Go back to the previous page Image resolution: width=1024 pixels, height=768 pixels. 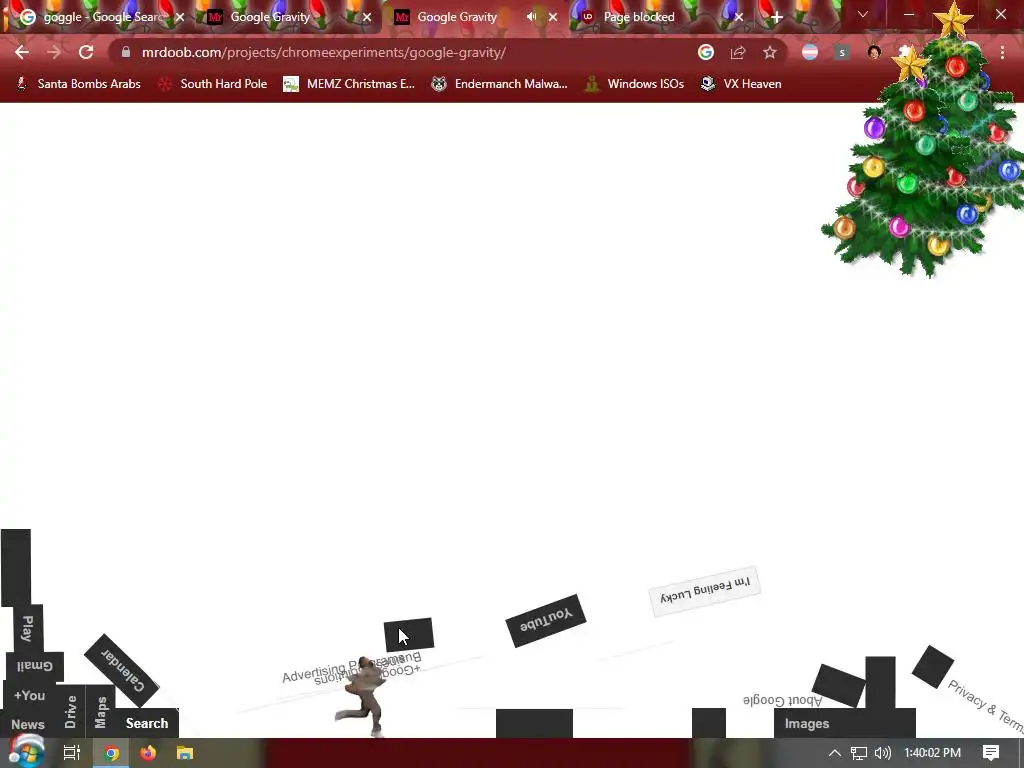22,52
